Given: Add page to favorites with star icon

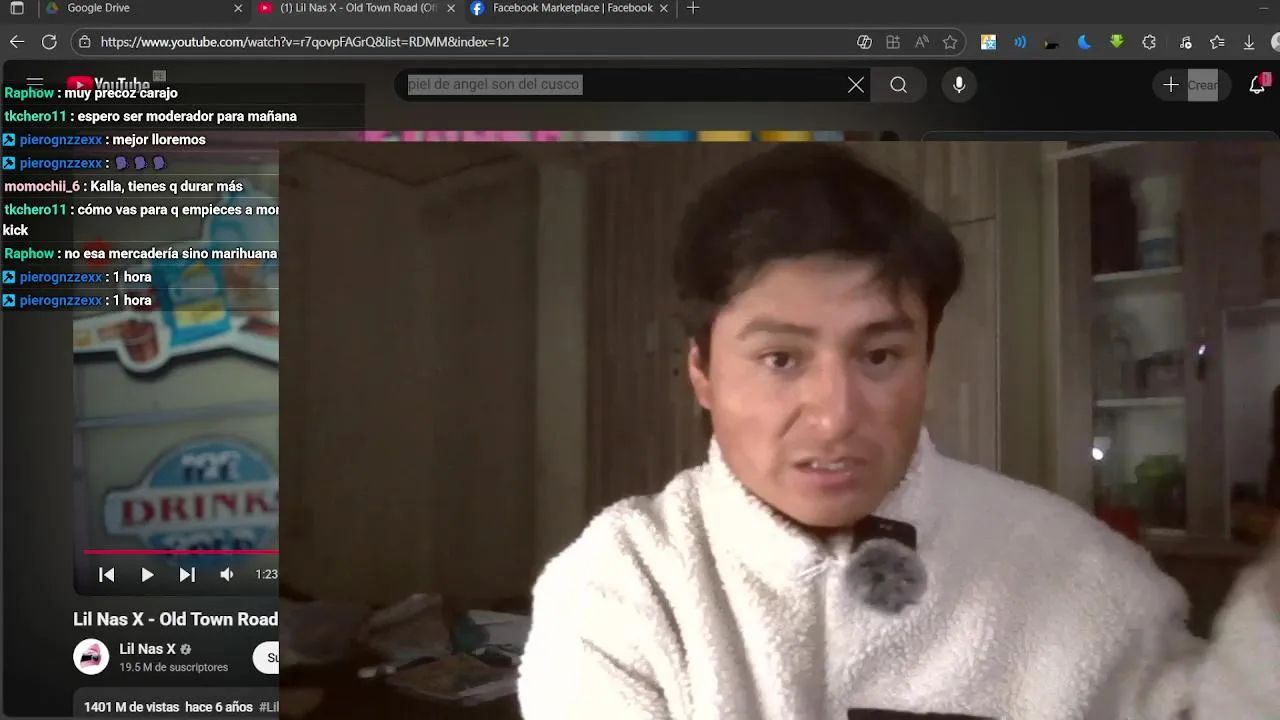Looking at the screenshot, I should click(950, 42).
